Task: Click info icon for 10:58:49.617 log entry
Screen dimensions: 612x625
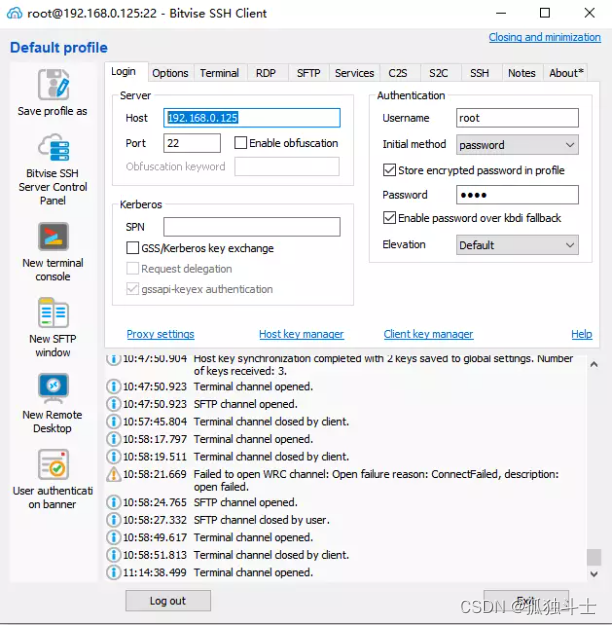Action: pyautogui.click(x=114, y=537)
